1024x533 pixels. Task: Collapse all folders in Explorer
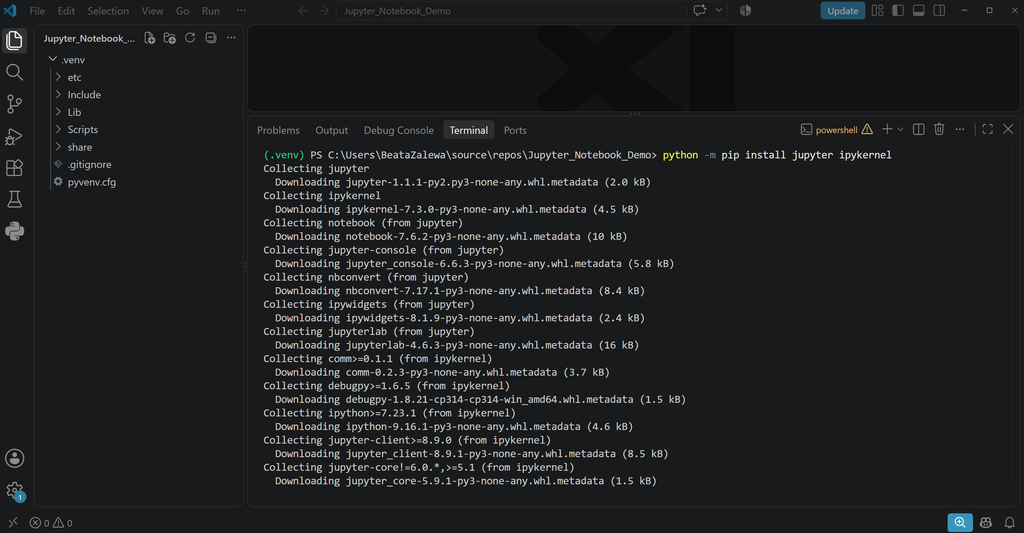(210, 38)
